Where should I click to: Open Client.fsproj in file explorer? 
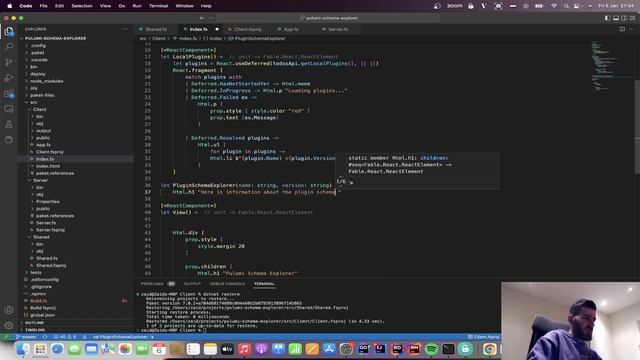(x=76, y=152)
